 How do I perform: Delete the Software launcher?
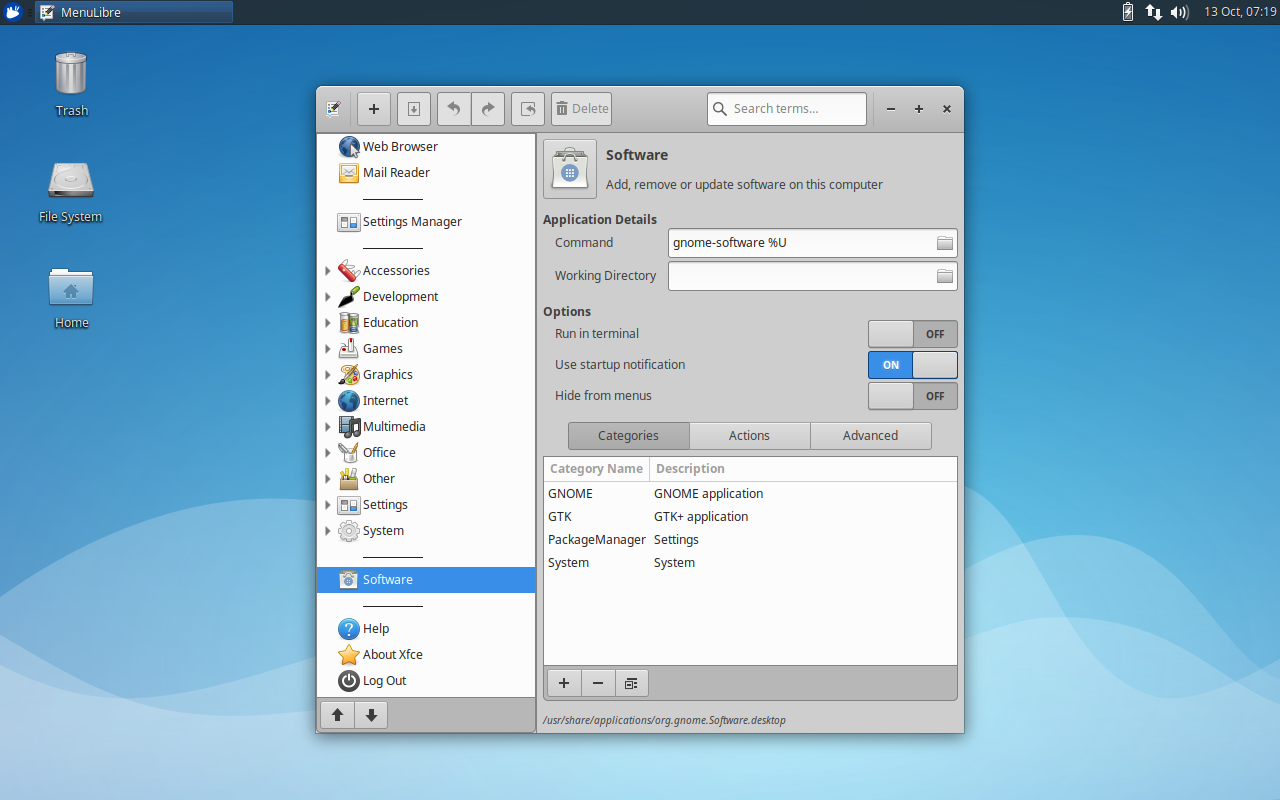click(581, 109)
